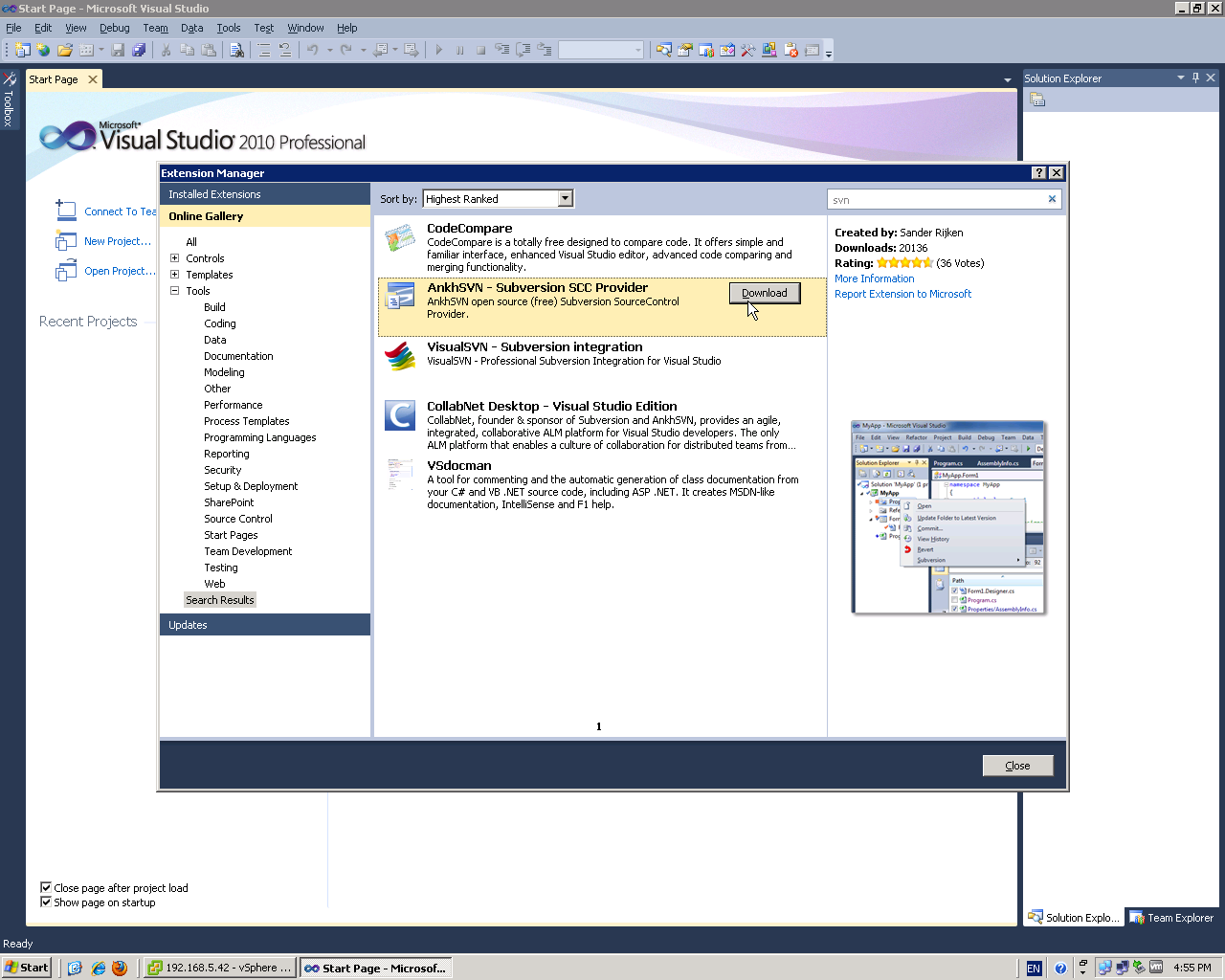The height and width of the screenshot is (980, 1225).
Task: Click into the svn search field
Action: pos(936,199)
